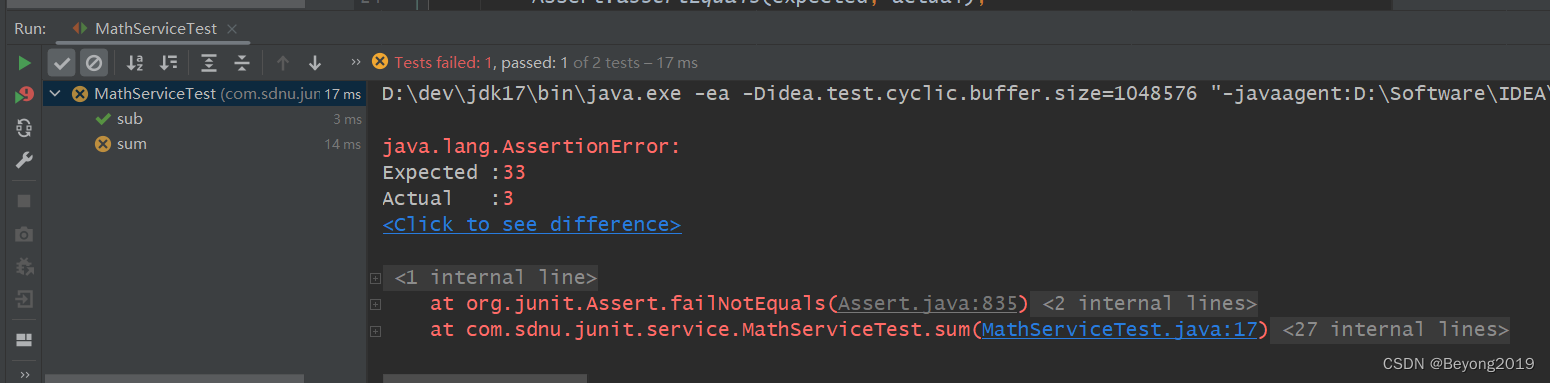
Task: Expand all test nodes icon
Action: pos(208,63)
